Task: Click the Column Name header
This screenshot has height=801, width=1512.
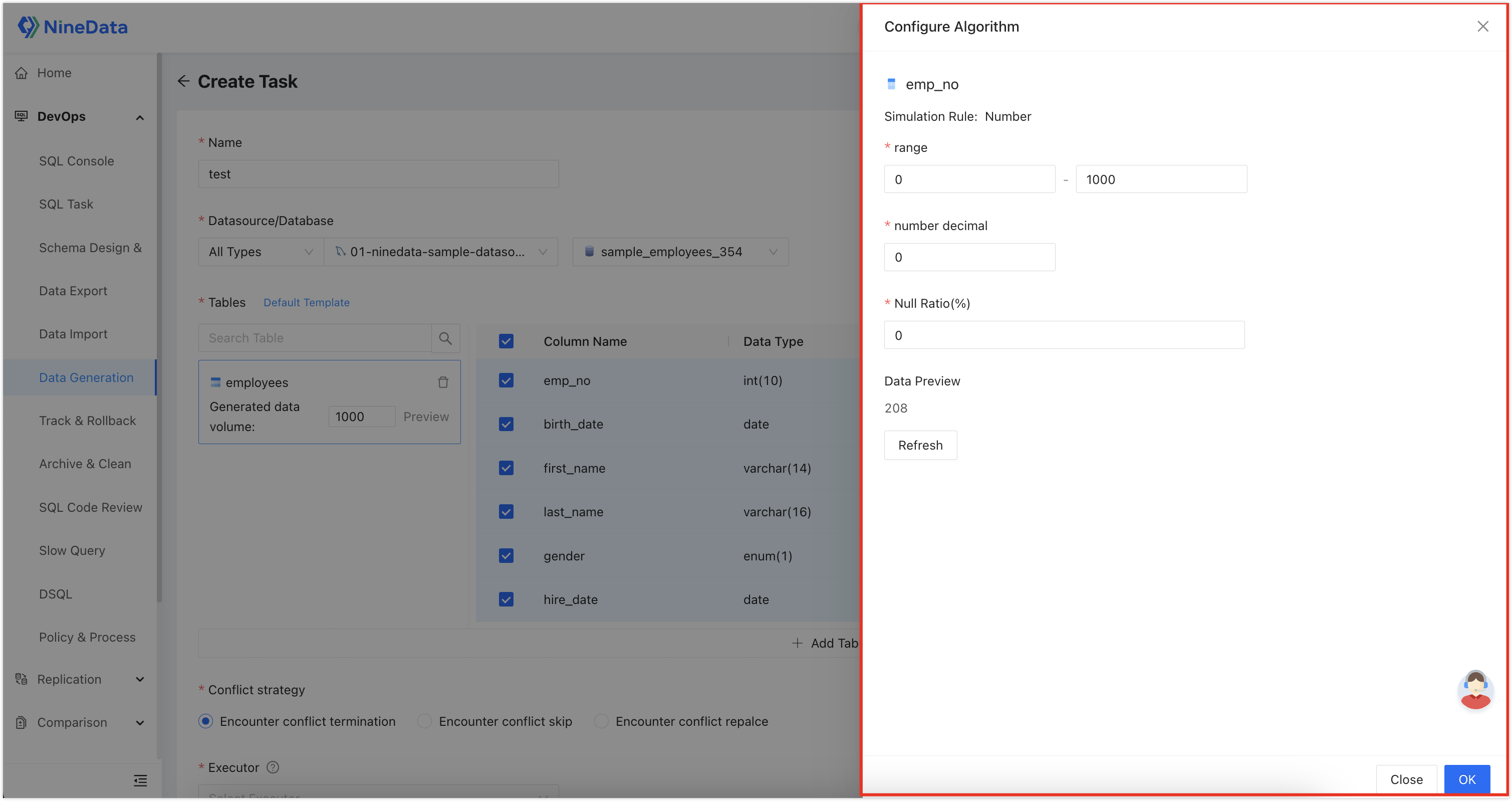Action: point(585,341)
